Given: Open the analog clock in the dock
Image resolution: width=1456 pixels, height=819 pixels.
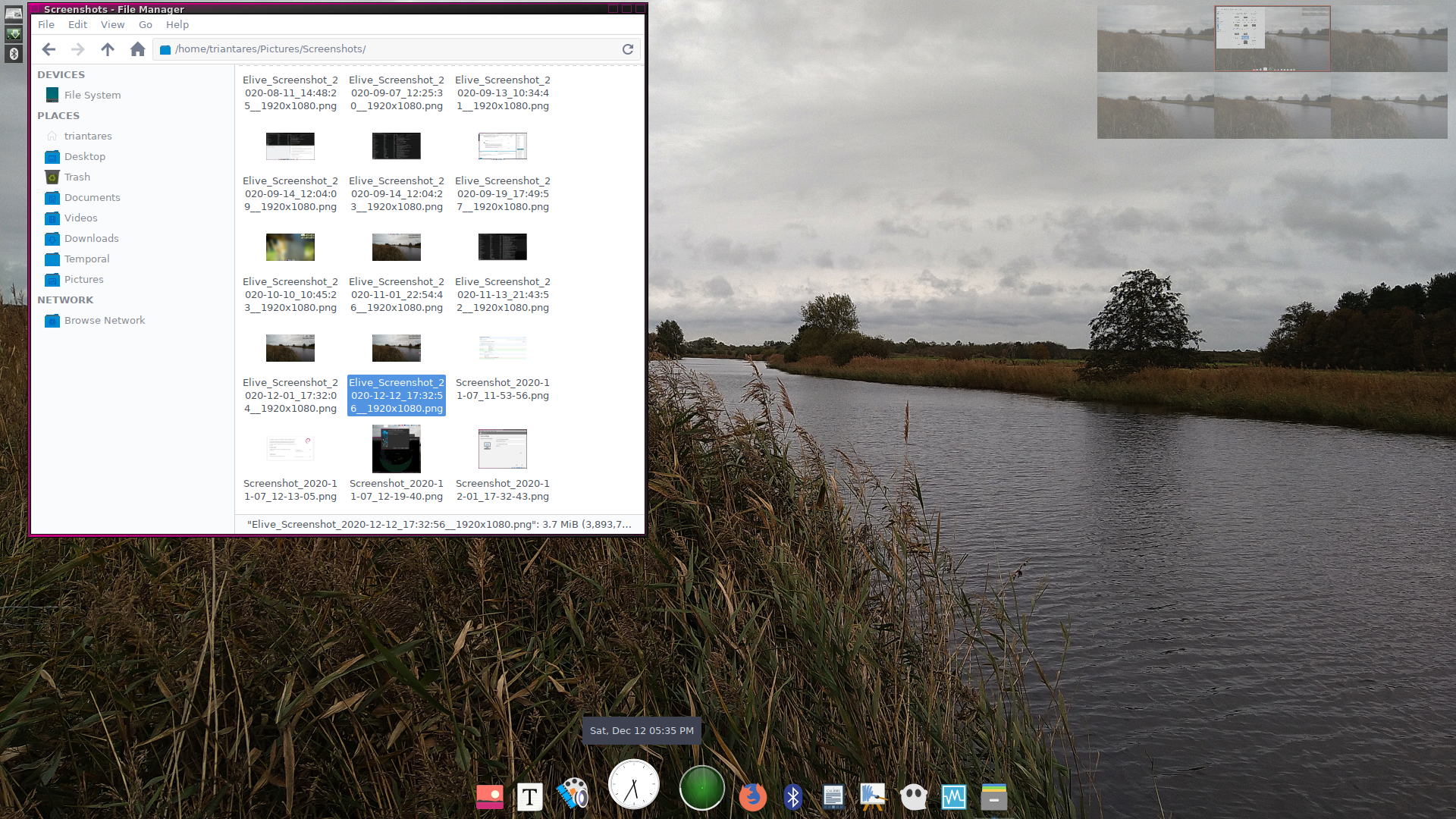Looking at the screenshot, I should tap(633, 783).
